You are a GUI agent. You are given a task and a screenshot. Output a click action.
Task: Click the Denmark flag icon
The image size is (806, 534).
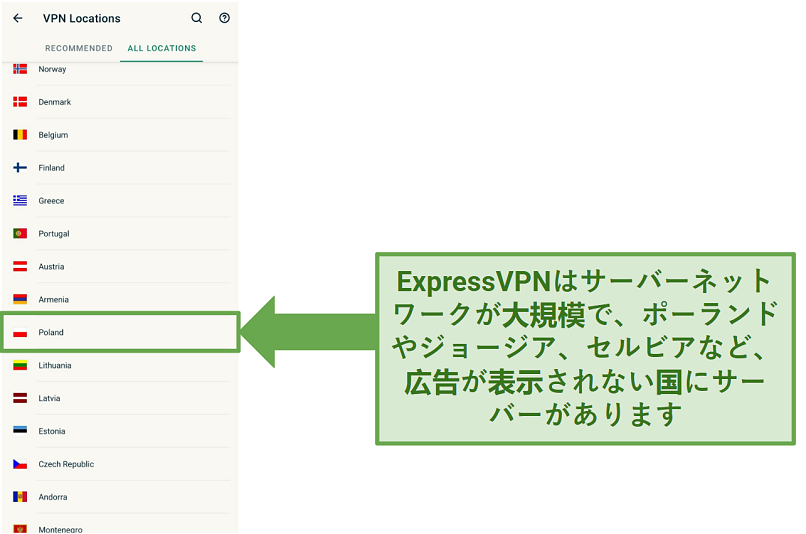point(20,102)
